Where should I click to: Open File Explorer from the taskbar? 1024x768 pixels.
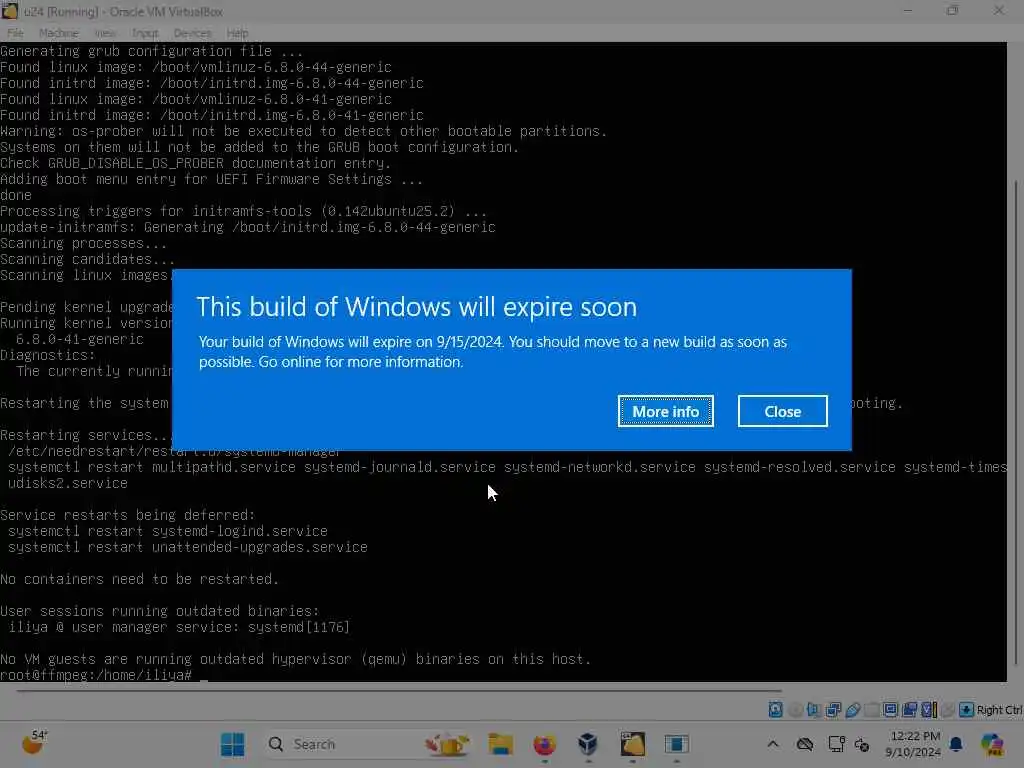point(501,744)
